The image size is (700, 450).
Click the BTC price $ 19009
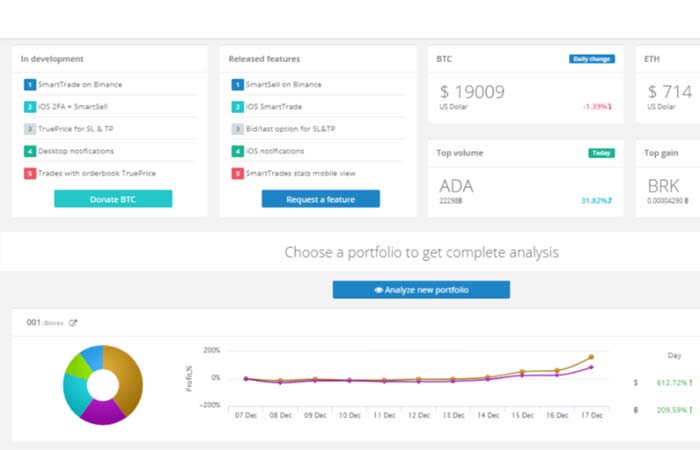472,92
